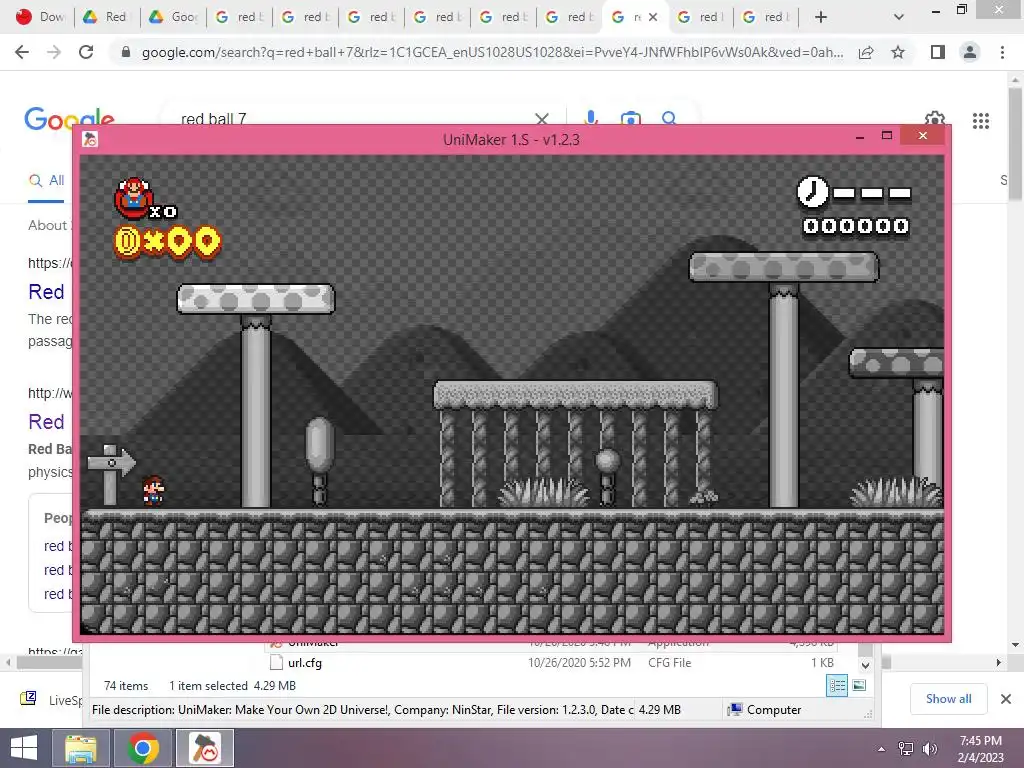Viewport: 1024px width, 768px height.
Task: Open Google apps grid
Action: 980,121
